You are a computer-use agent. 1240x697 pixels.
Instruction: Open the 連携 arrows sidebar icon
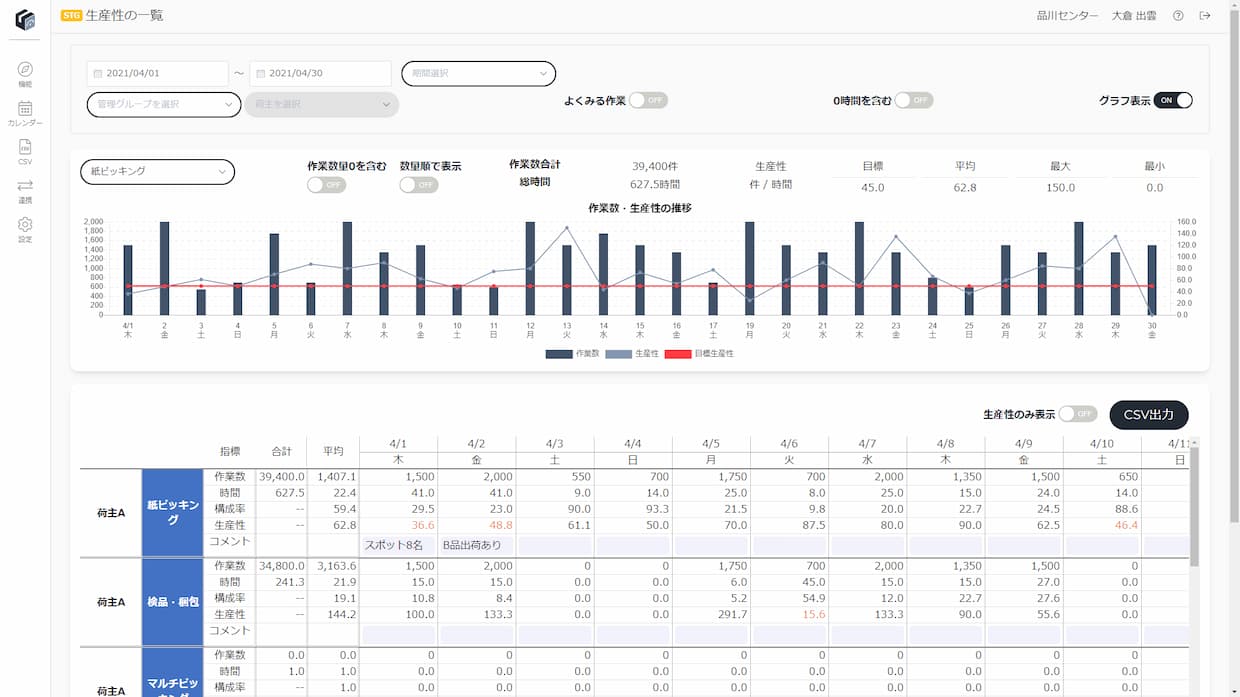point(25,185)
